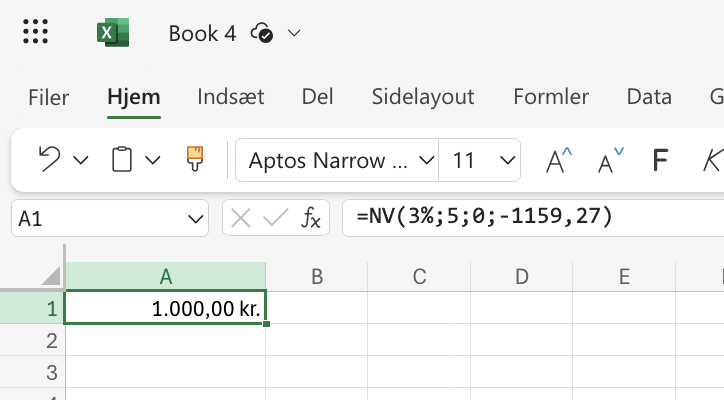Toggle bold formatting with F button

click(x=660, y=160)
